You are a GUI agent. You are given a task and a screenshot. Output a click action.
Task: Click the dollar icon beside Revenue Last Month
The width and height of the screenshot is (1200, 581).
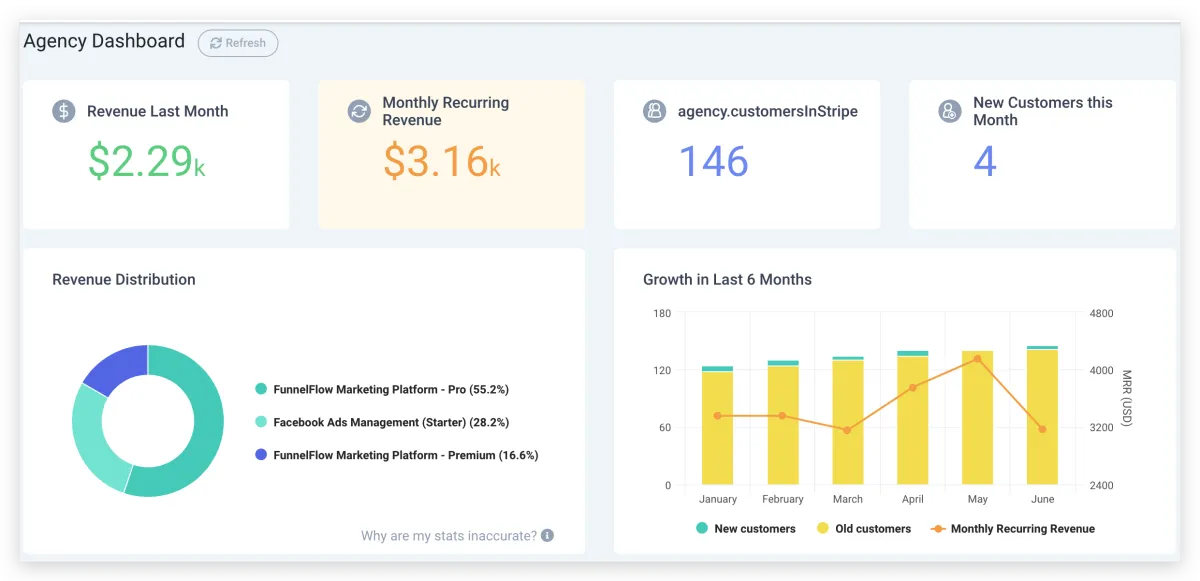tap(64, 111)
